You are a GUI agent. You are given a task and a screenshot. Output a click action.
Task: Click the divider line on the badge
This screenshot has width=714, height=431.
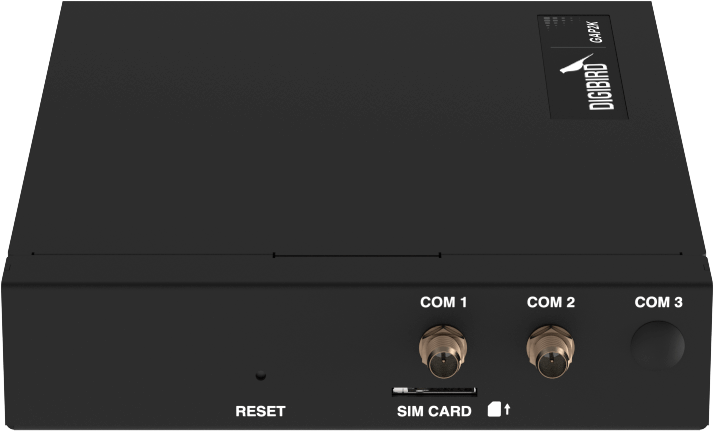click(579, 48)
